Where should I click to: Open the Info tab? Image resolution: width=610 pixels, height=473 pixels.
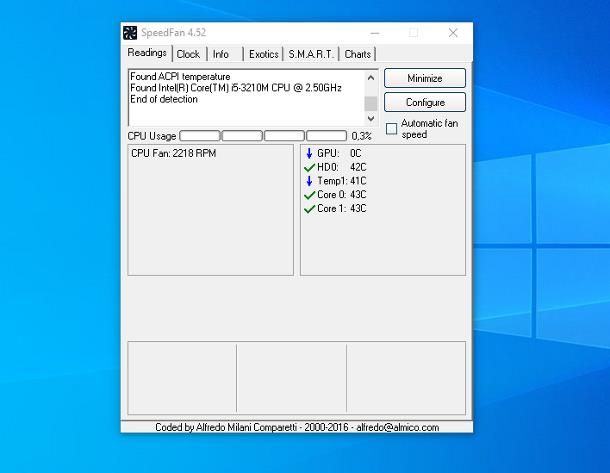[x=221, y=54]
